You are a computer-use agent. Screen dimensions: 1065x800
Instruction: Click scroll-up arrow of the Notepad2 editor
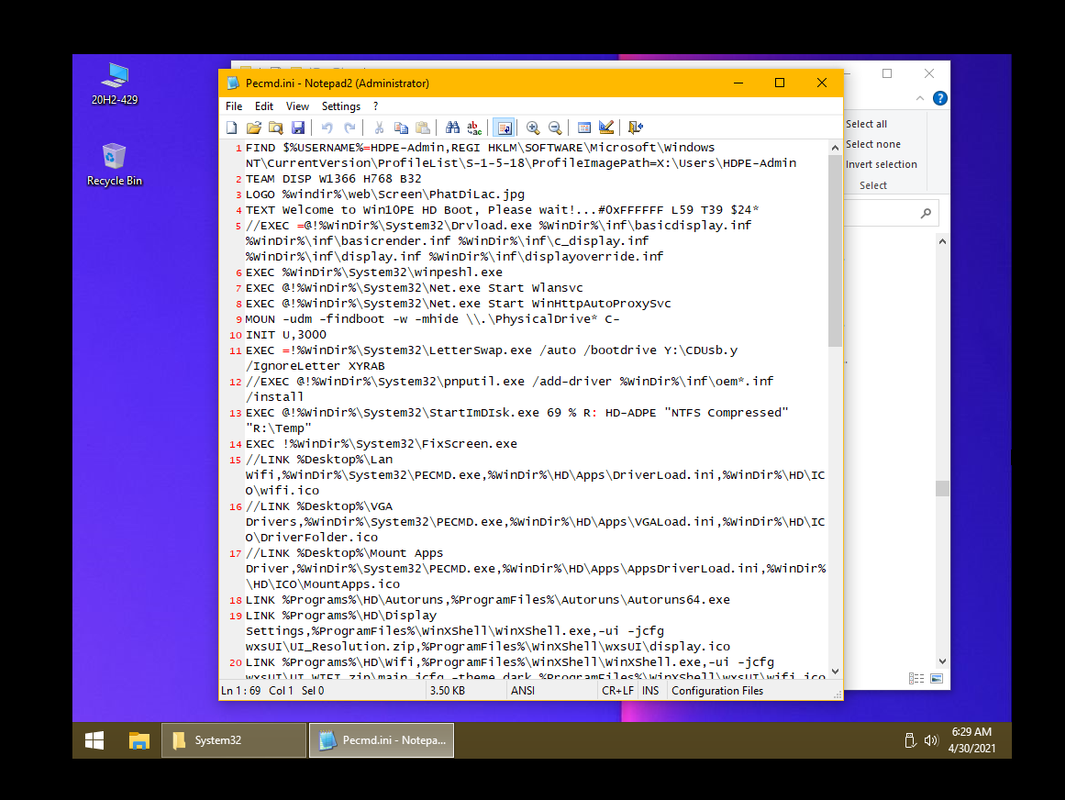coord(835,148)
